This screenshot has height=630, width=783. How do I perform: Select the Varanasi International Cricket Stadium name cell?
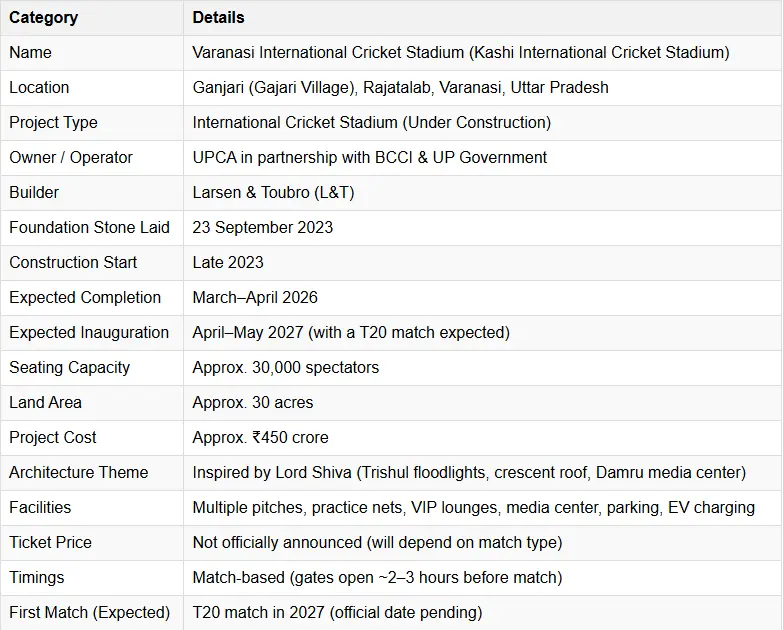point(461,52)
